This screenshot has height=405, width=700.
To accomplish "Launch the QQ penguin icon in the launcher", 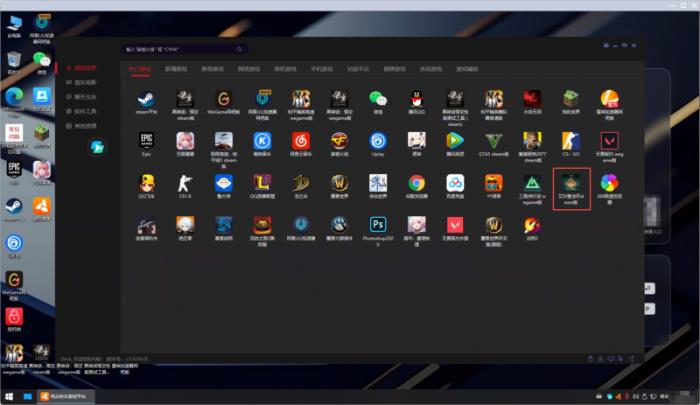I will coord(417,99).
